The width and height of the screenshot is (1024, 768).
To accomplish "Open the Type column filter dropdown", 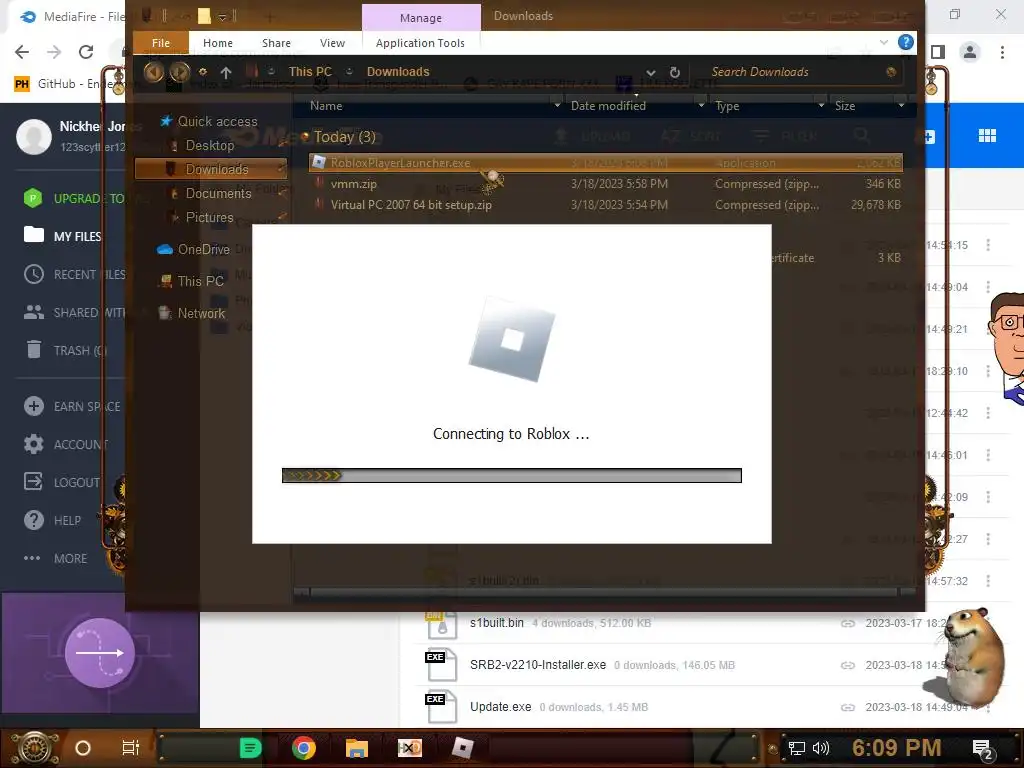I will click(x=821, y=105).
